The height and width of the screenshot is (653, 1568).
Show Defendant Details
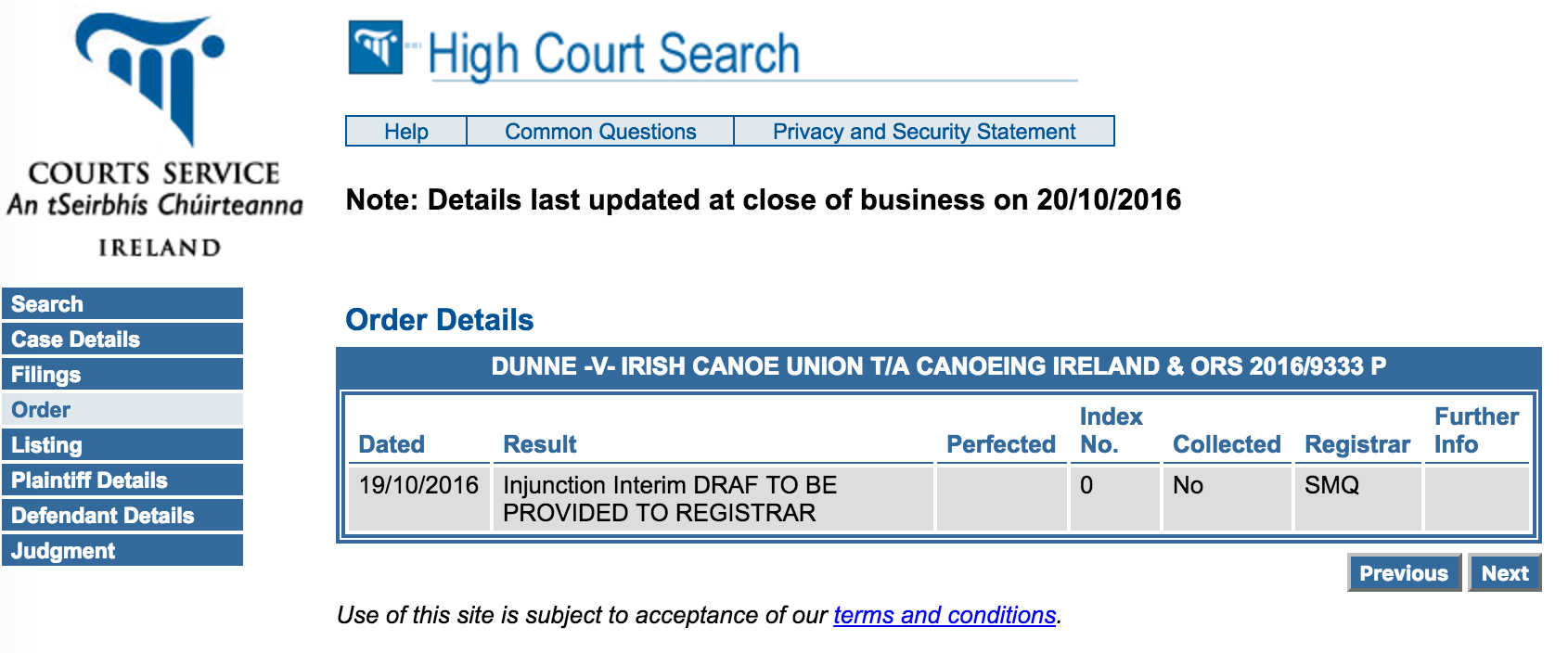point(122,516)
